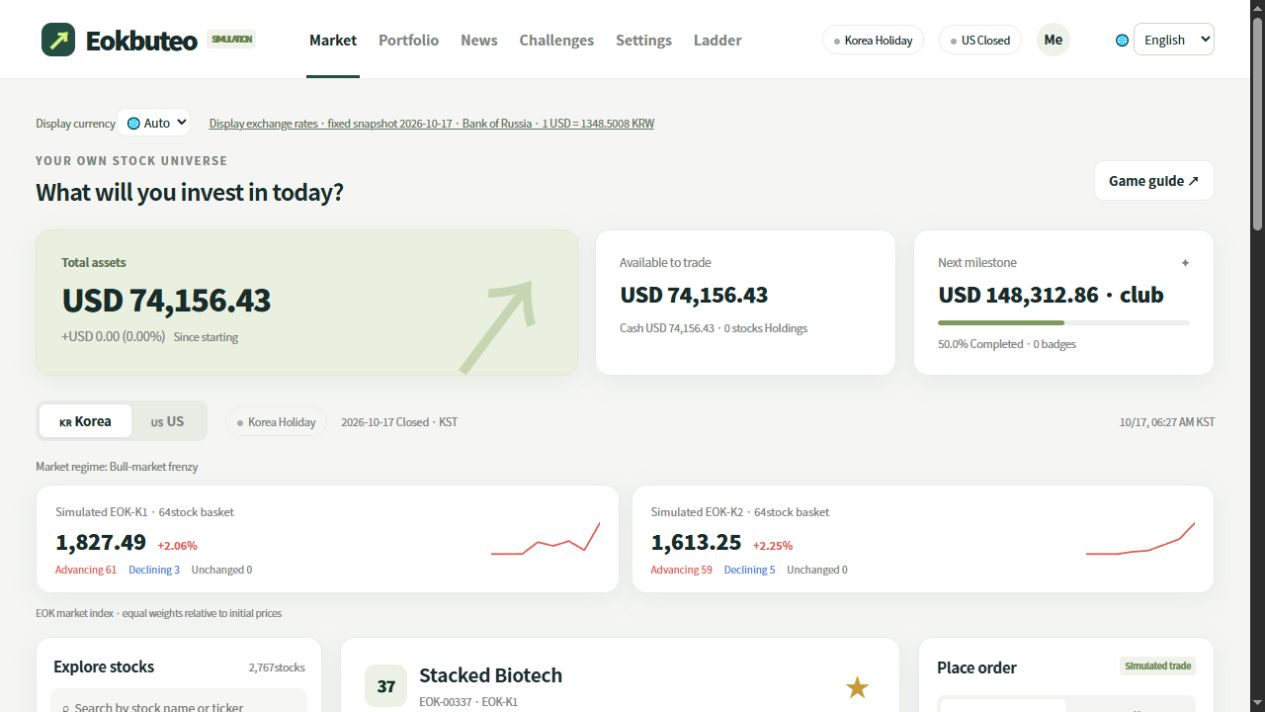Click the 1,827.49 index value
The height and width of the screenshot is (712, 1265).
(x=101, y=543)
